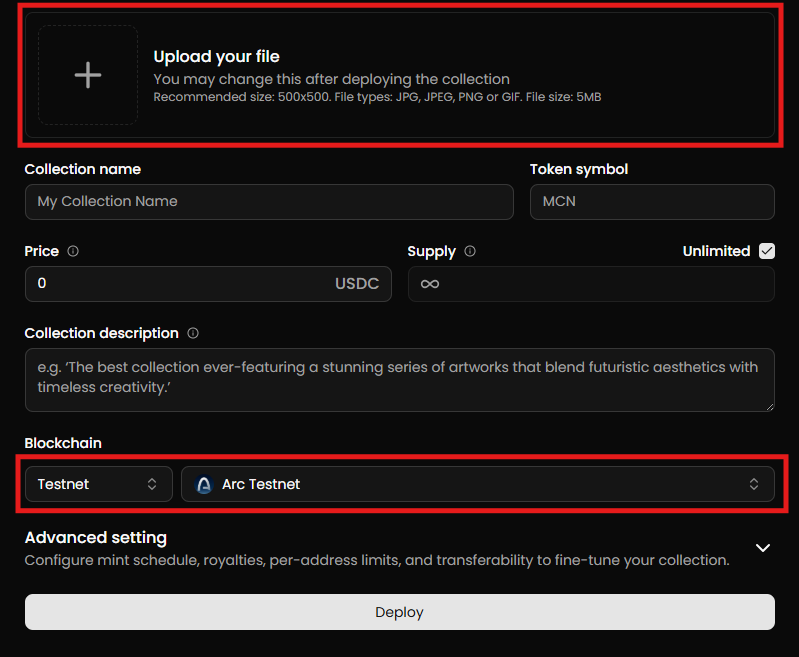Screen dimensions: 799x657
Task: Click the Collection description text area
Action: 398,379
